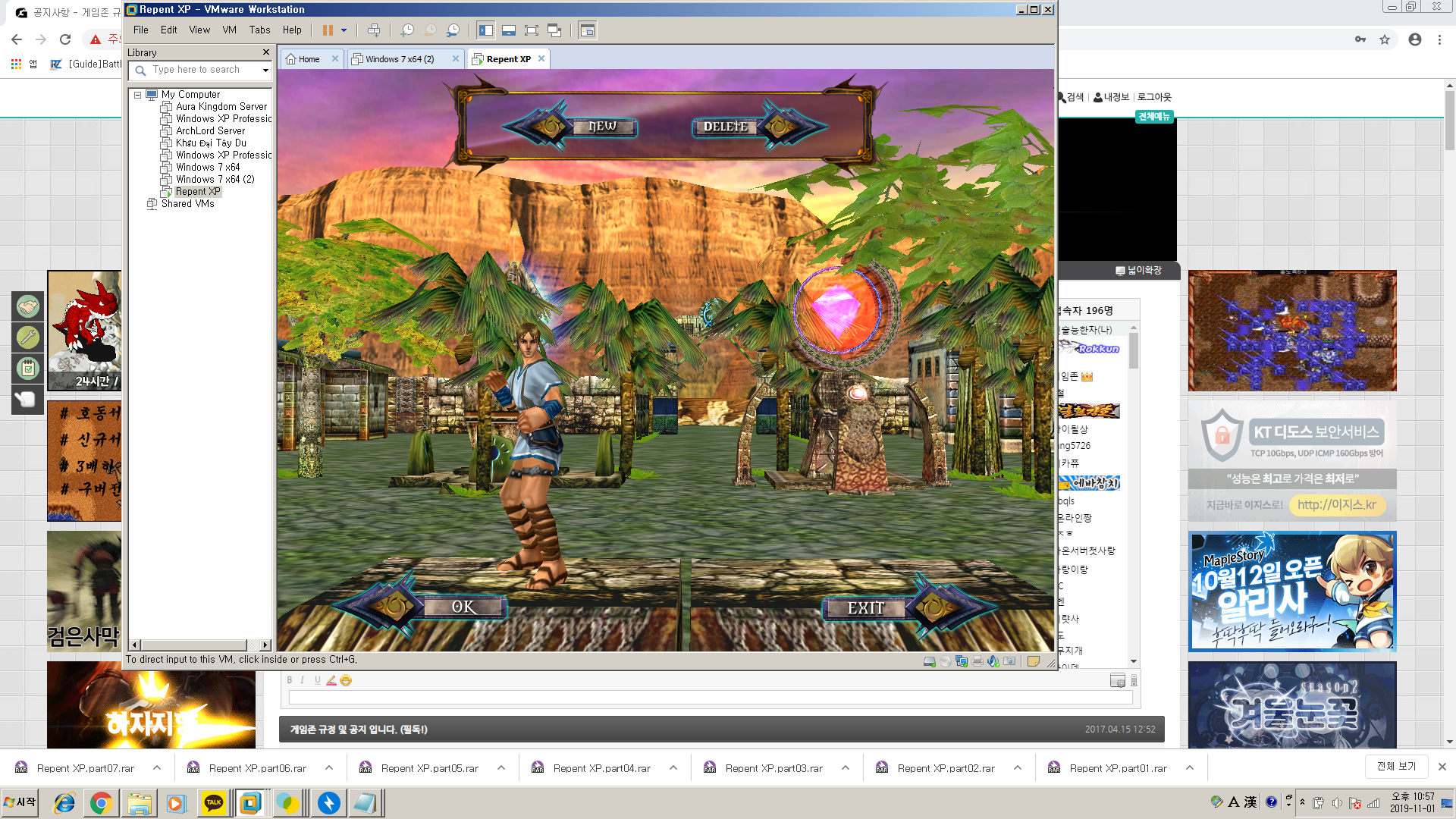Click the hard disk status icon
This screenshot has height=819, width=1456.
(x=930, y=661)
